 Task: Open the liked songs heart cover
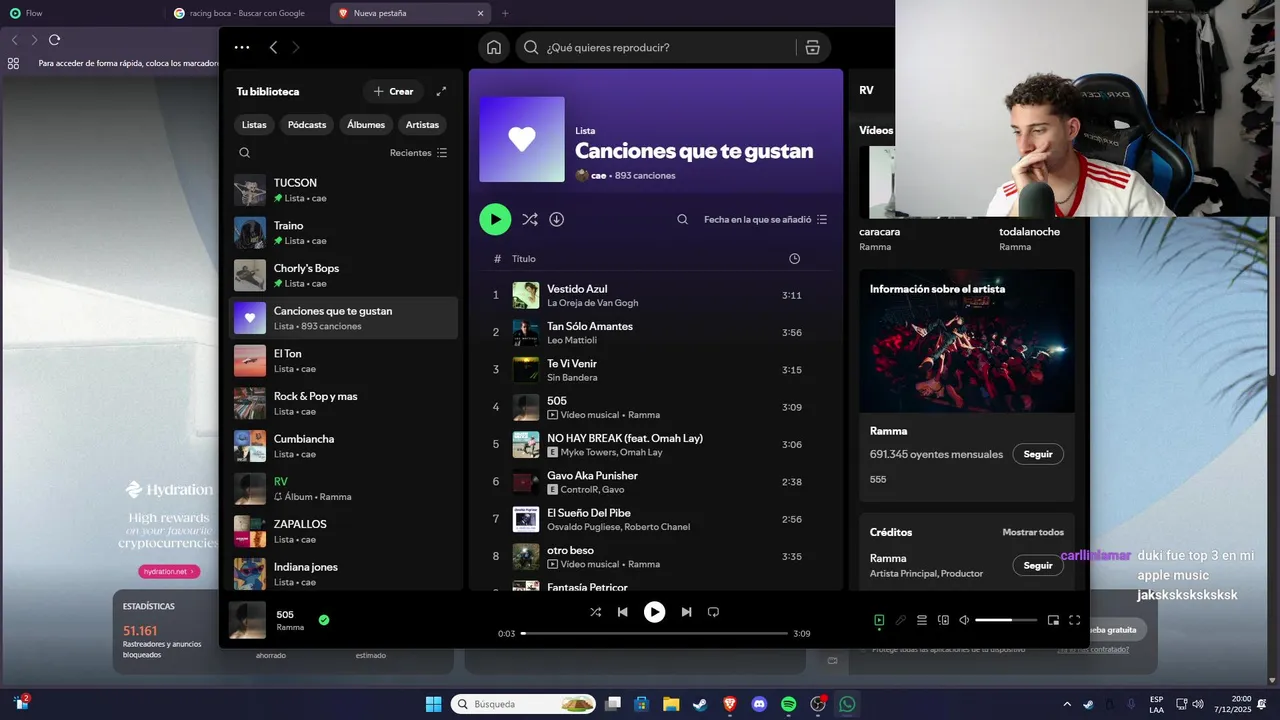[x=522, y=139]
